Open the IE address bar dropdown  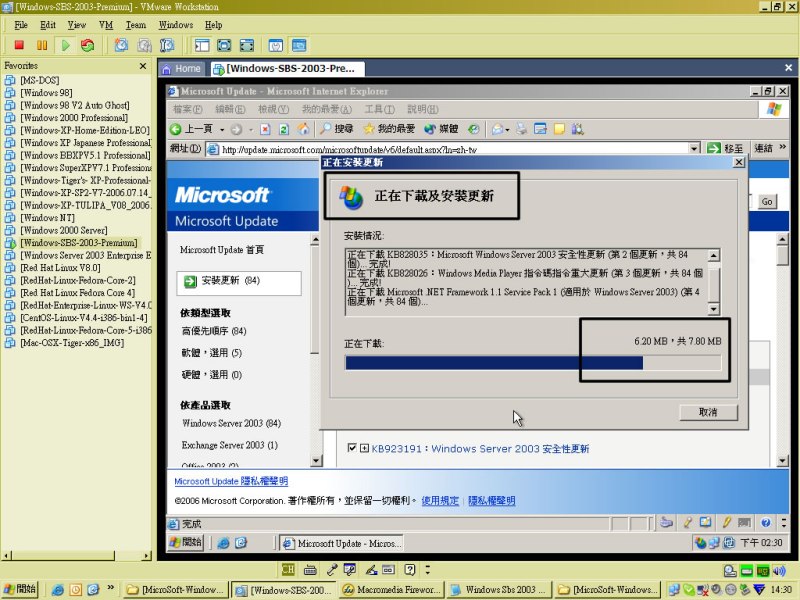coord(694,148)
